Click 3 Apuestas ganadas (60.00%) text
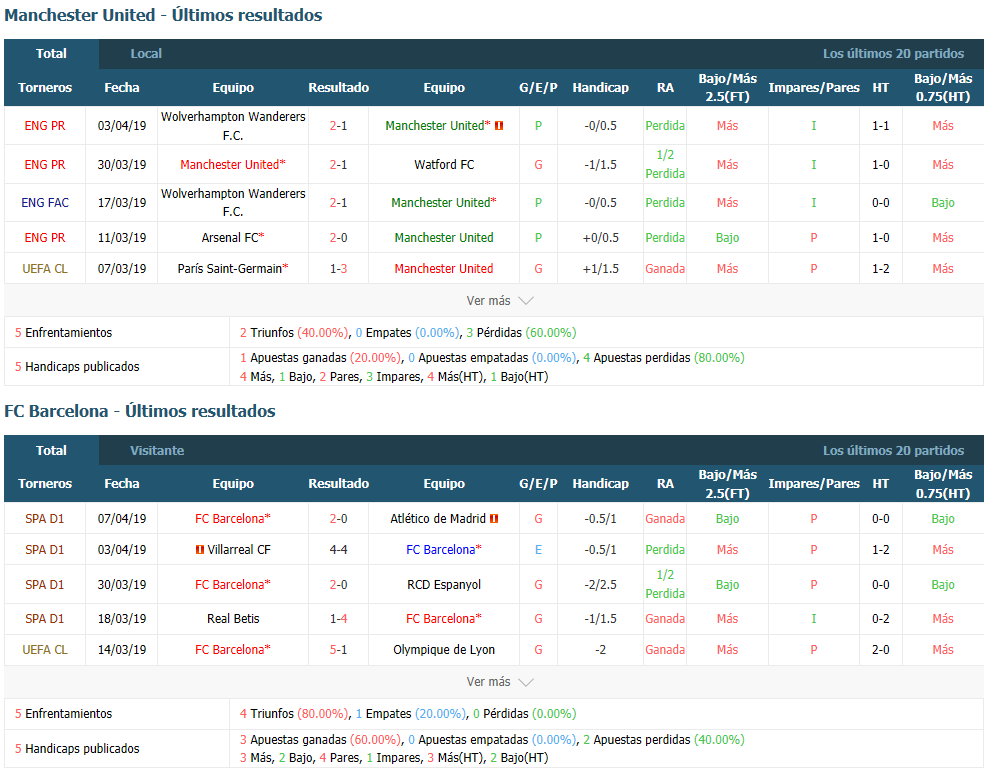This screenshot has width=984, height=775. click(320, 740)
